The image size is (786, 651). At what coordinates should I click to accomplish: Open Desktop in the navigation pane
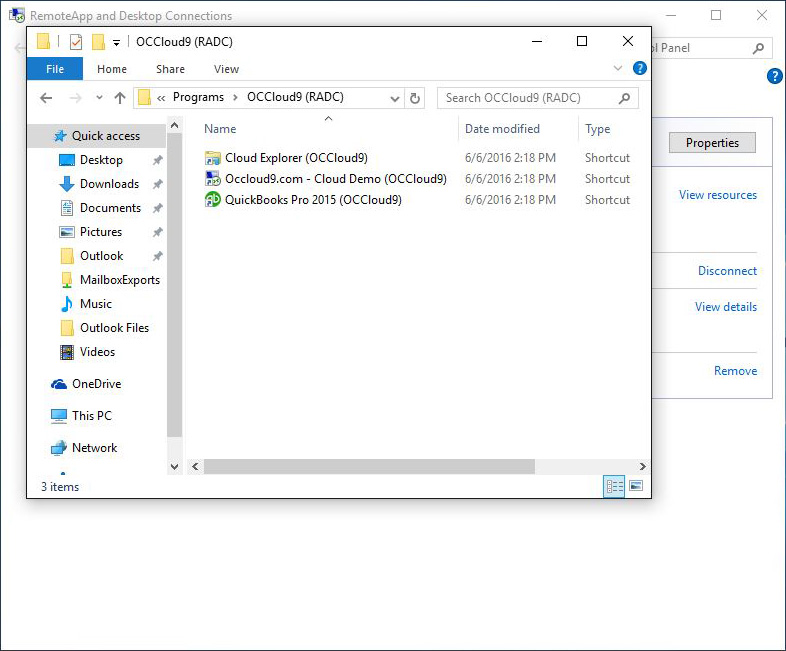pos(101,160)
